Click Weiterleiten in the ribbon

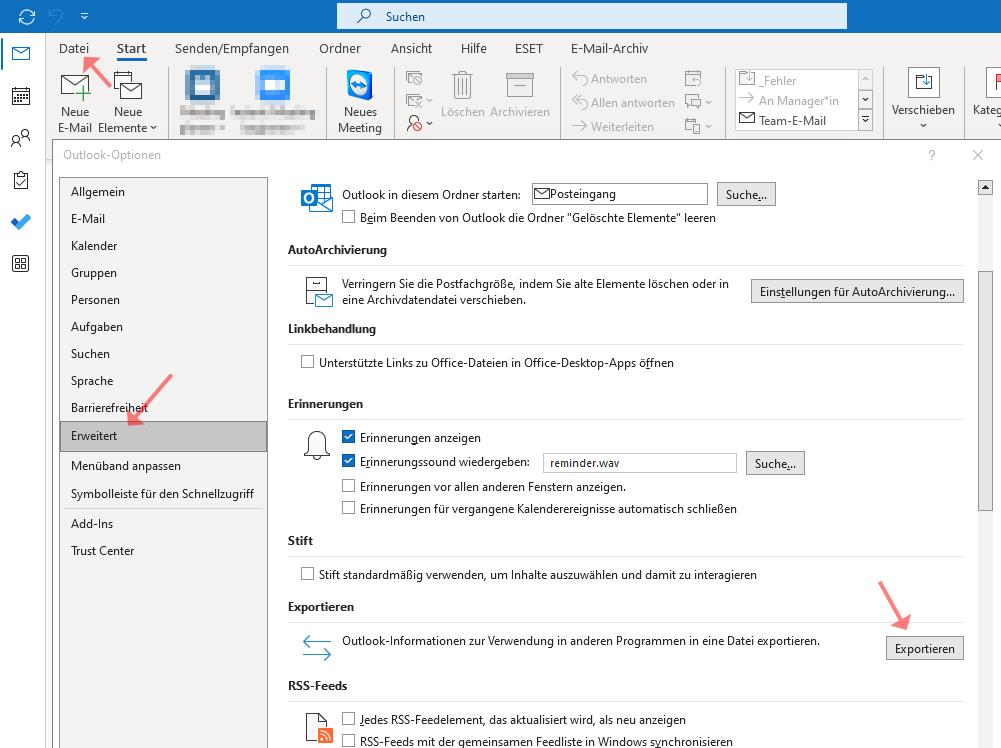click(x=613, y=126)
